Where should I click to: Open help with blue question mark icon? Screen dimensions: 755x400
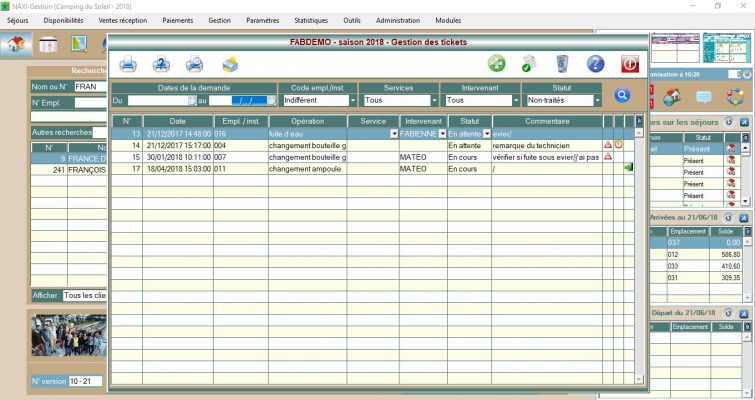596,64
